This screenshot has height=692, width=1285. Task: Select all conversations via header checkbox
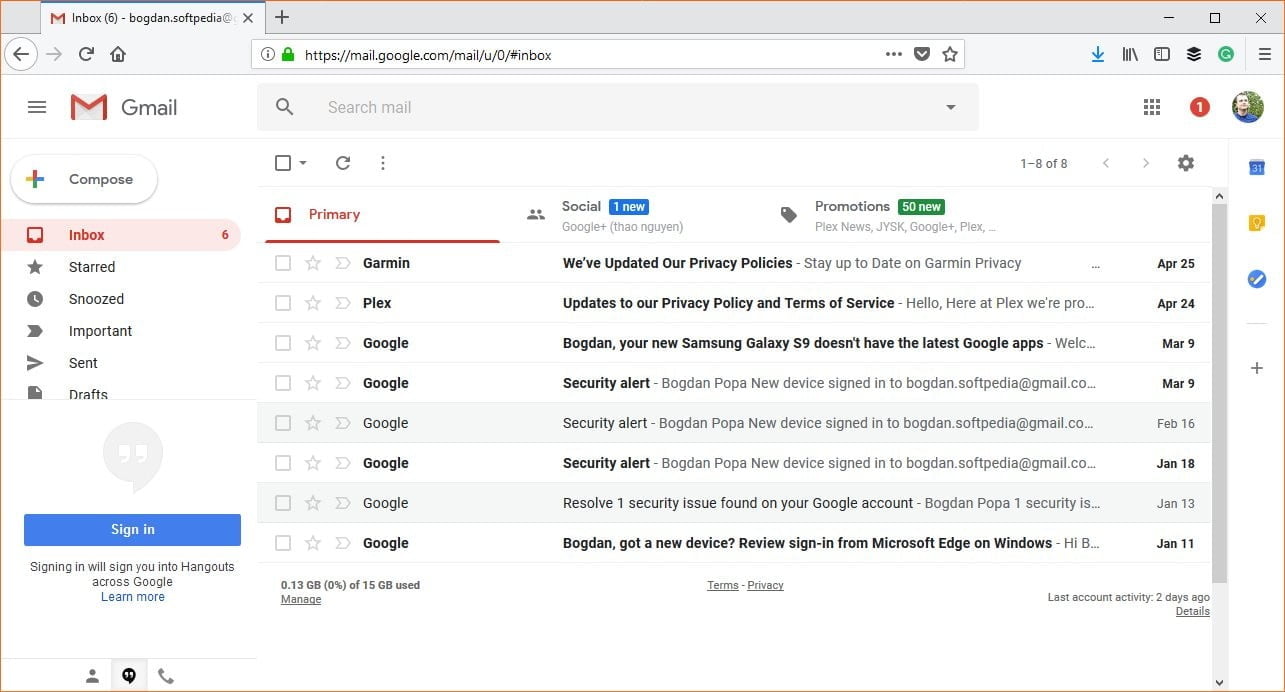[281, 162]
